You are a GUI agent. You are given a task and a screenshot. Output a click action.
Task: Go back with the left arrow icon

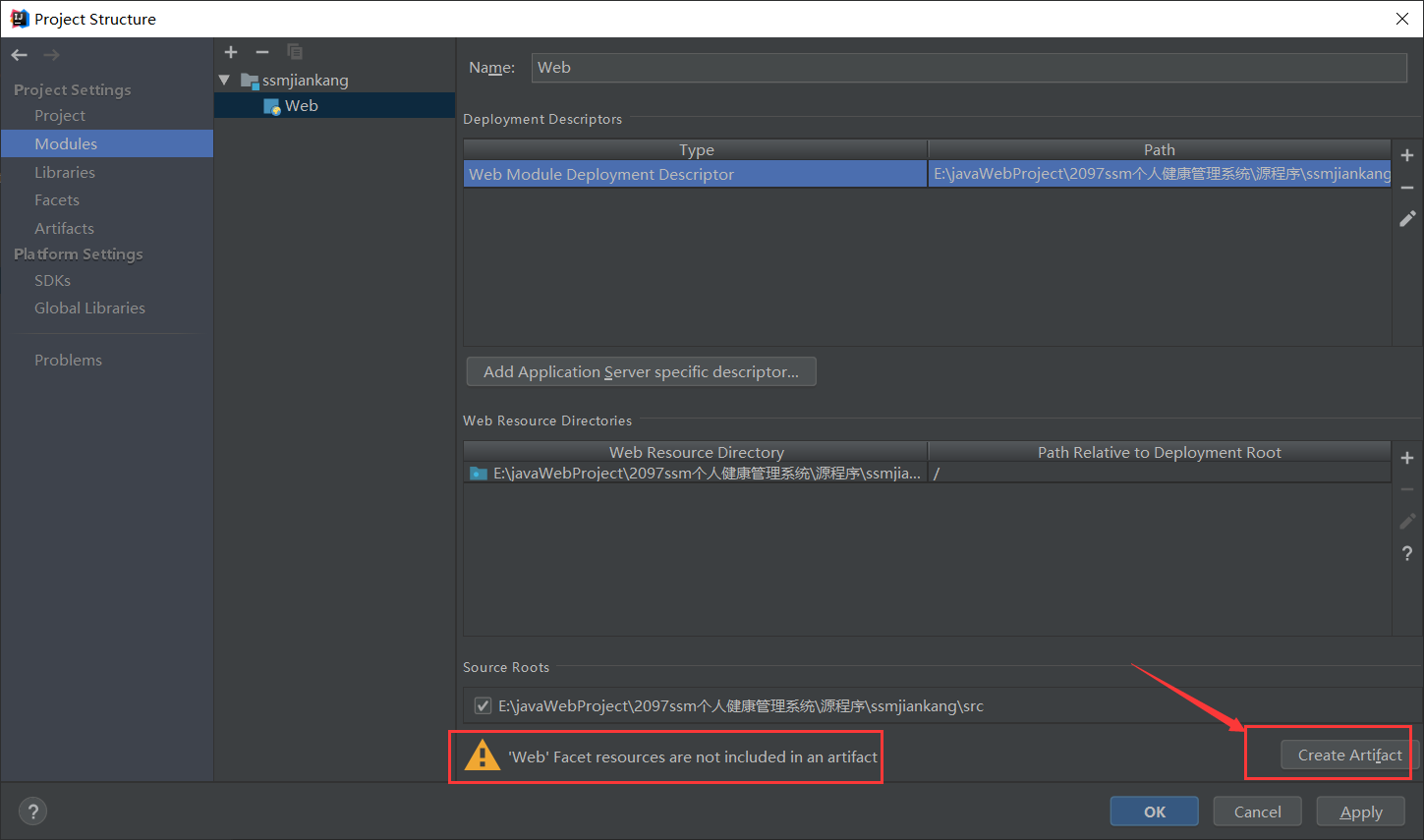pos(19,55)
